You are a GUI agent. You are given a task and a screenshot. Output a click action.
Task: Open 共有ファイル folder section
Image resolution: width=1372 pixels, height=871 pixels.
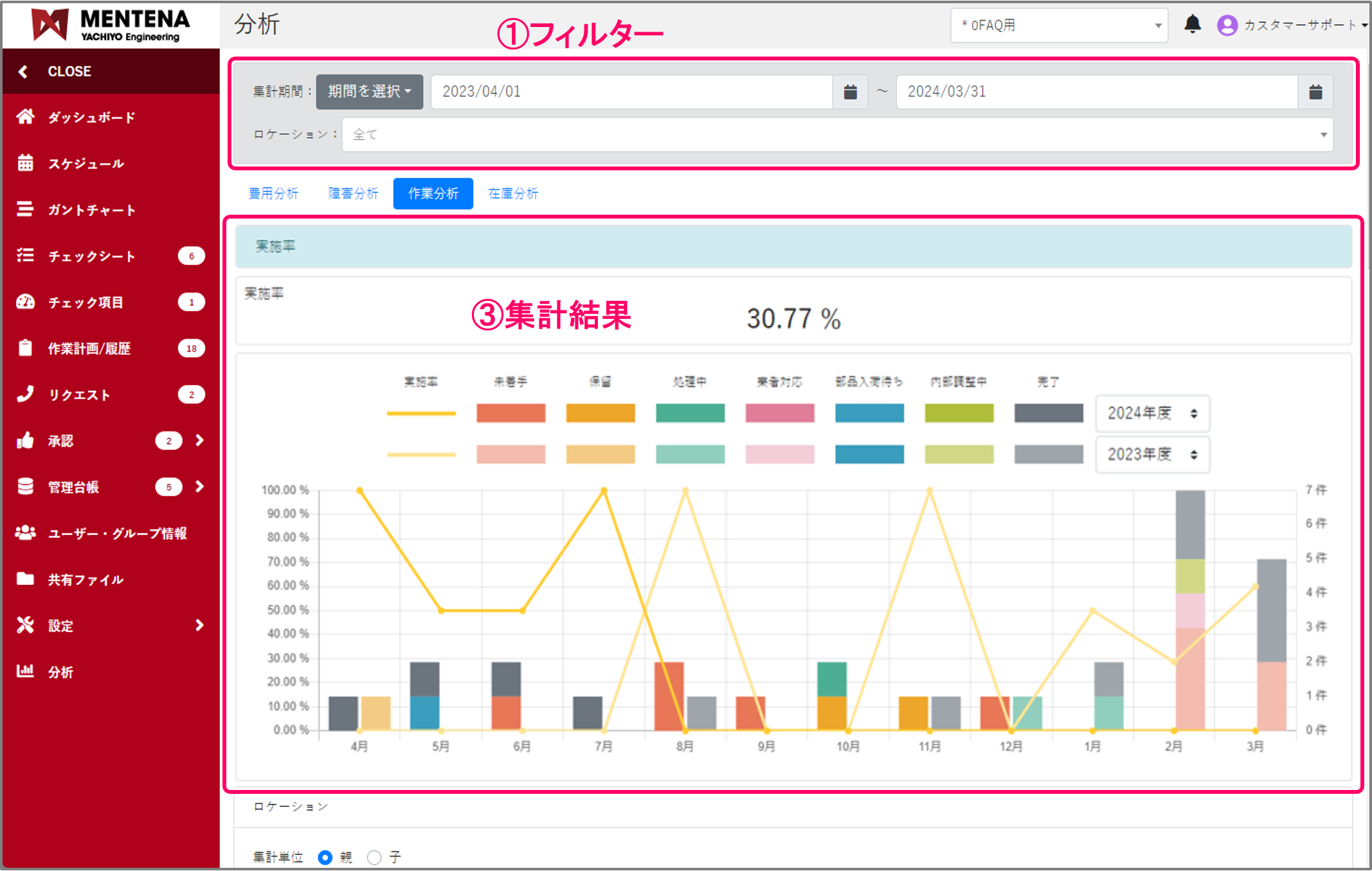point(84,579)
